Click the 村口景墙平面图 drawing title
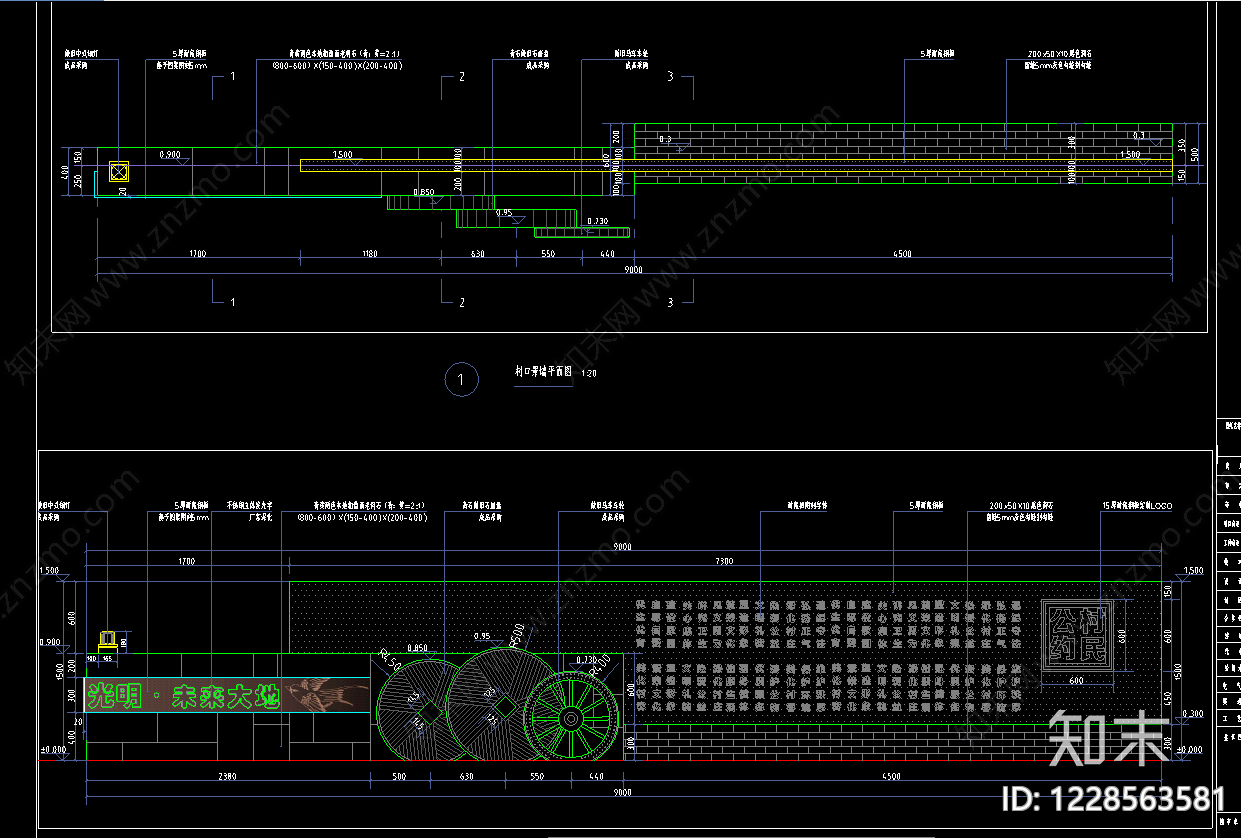 [x=543, y=371]
